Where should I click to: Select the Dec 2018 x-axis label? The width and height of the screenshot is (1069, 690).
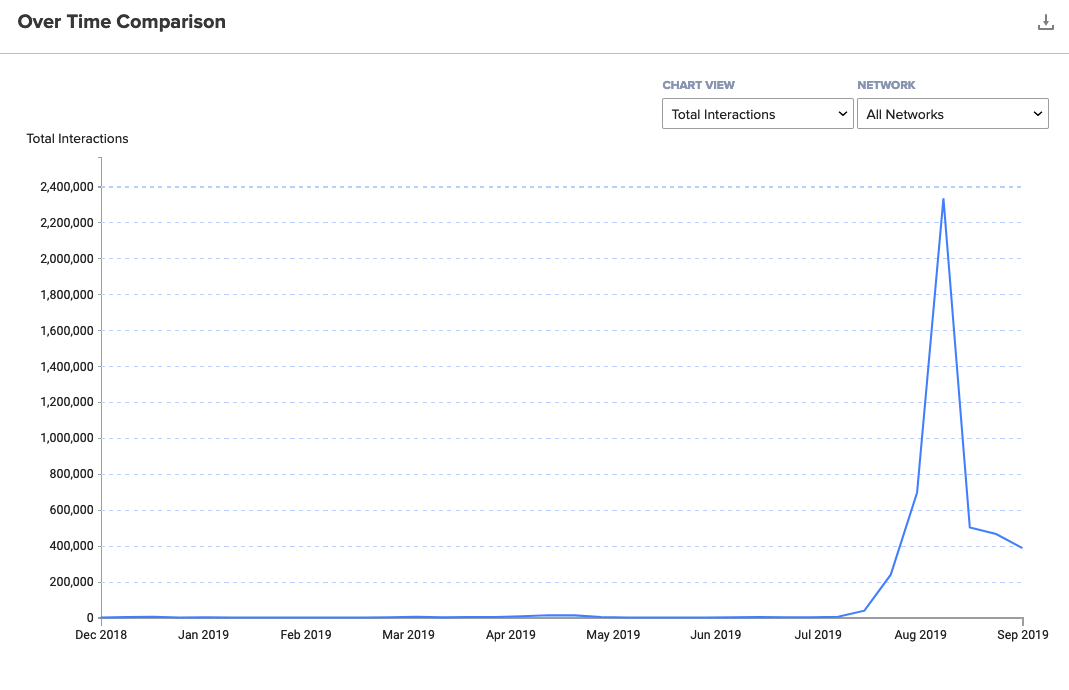click(x=100, y=635)
